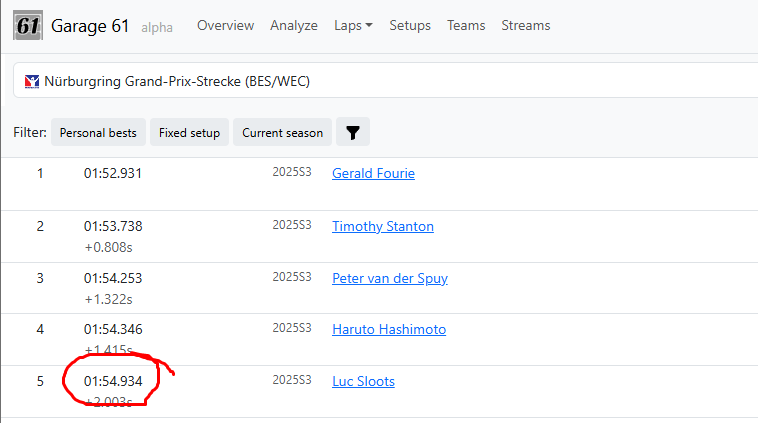This screenshot has width=758, height=423.
Task: Click the Garage 61 logo icon
Action: coord(28,25)
